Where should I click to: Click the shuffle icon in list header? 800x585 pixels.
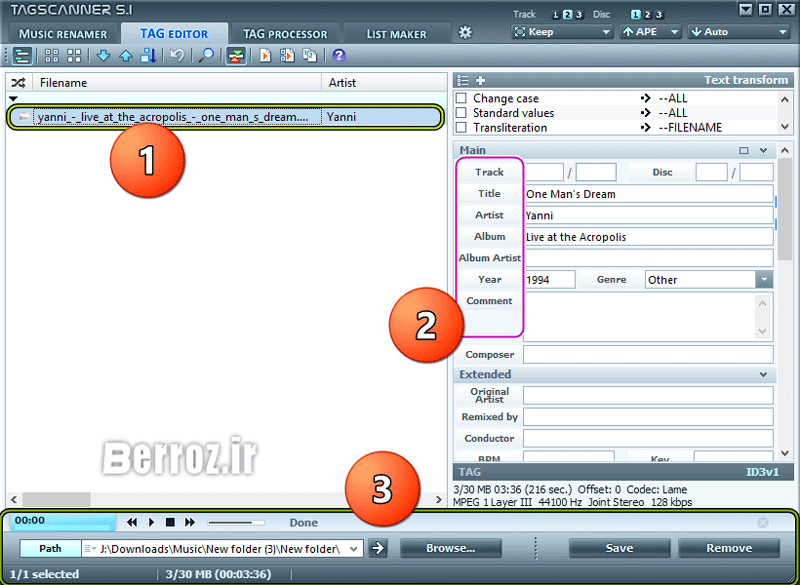(x=18, y=83)
